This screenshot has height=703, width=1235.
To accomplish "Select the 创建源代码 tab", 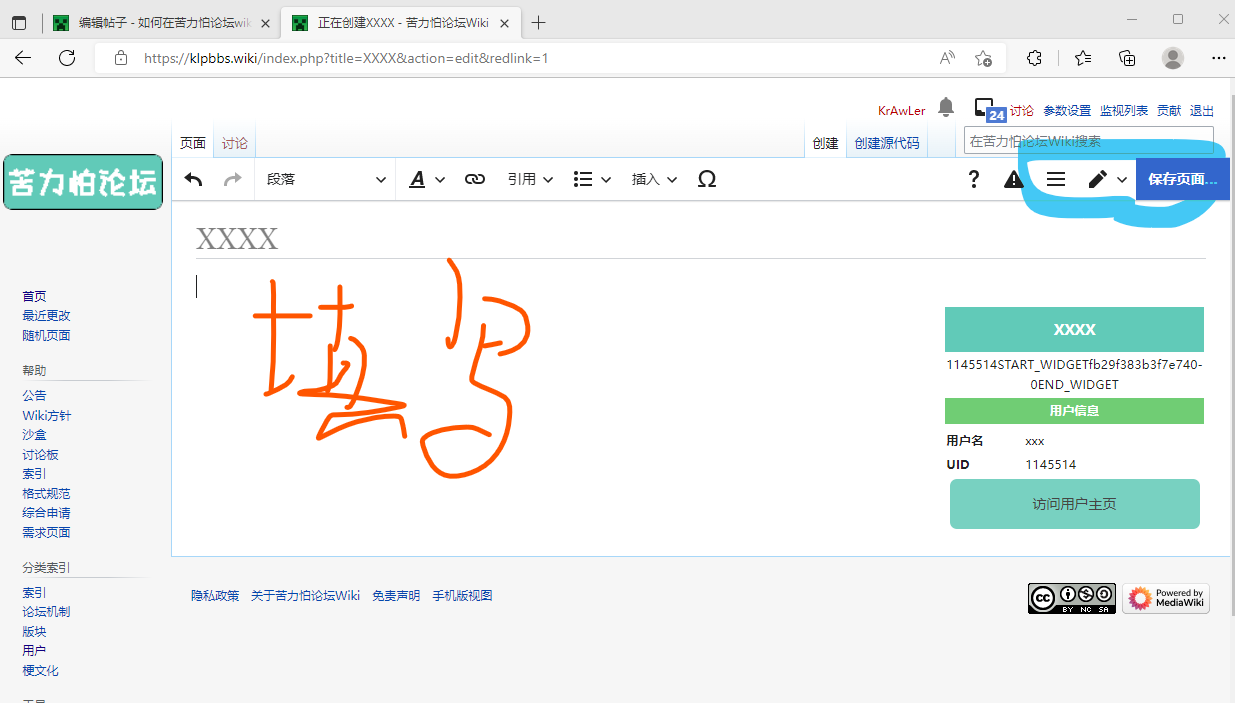I will tap(886, 143).
